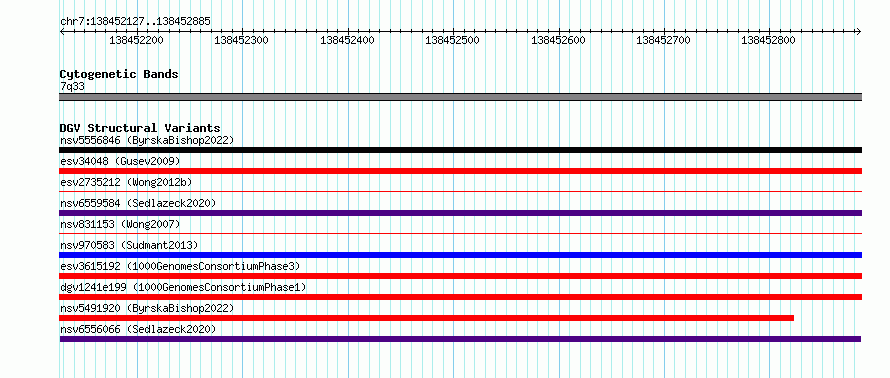890x378 pixels.
Task: Click the nsv5491920 (ByrskaBishop2022) label
Action: click(x=147, y=308)
